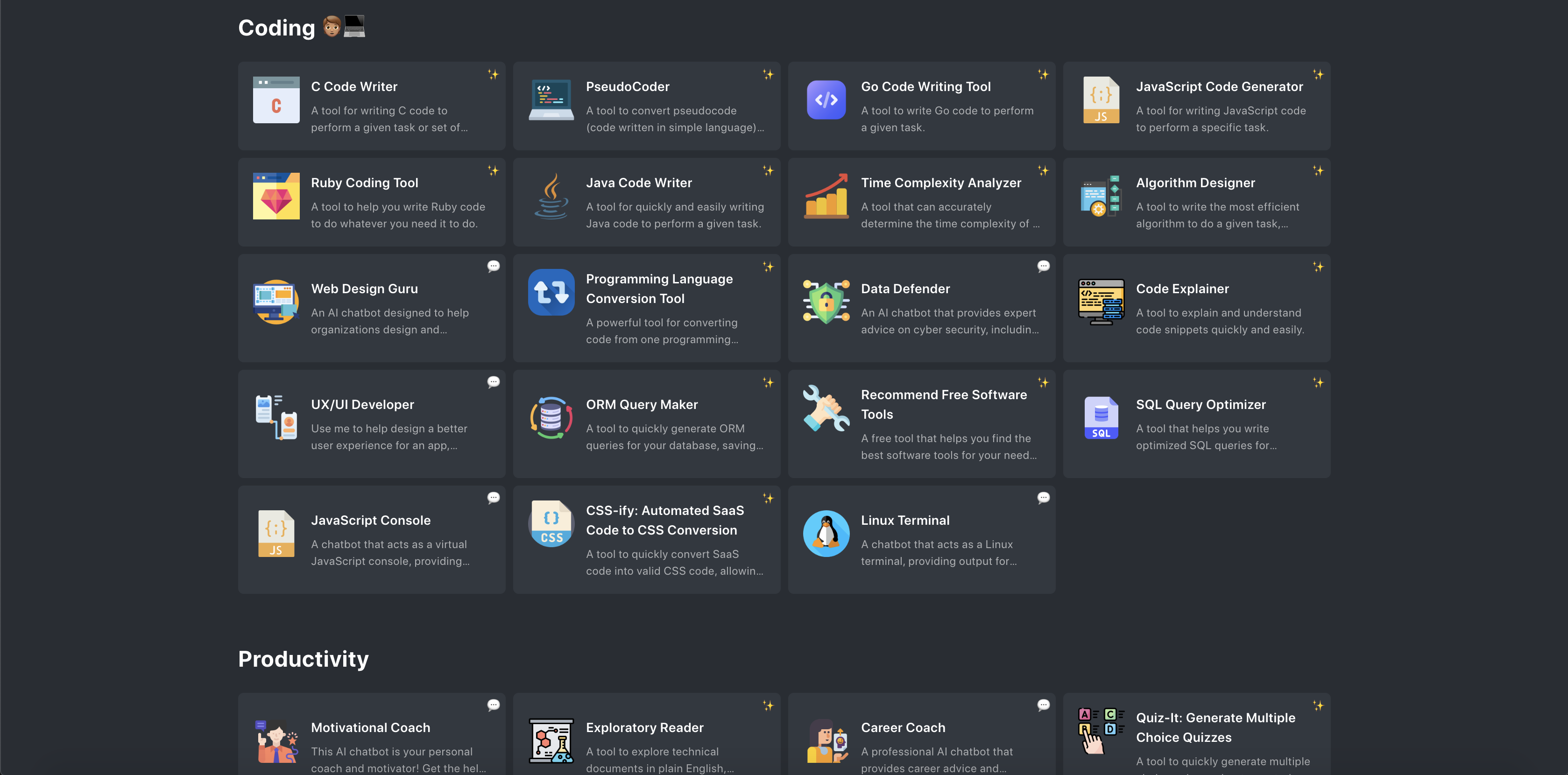Viewport: 1568px width, 775px height.
Task: Click the Ruby gem icon
Action: (x=276, y=196)
